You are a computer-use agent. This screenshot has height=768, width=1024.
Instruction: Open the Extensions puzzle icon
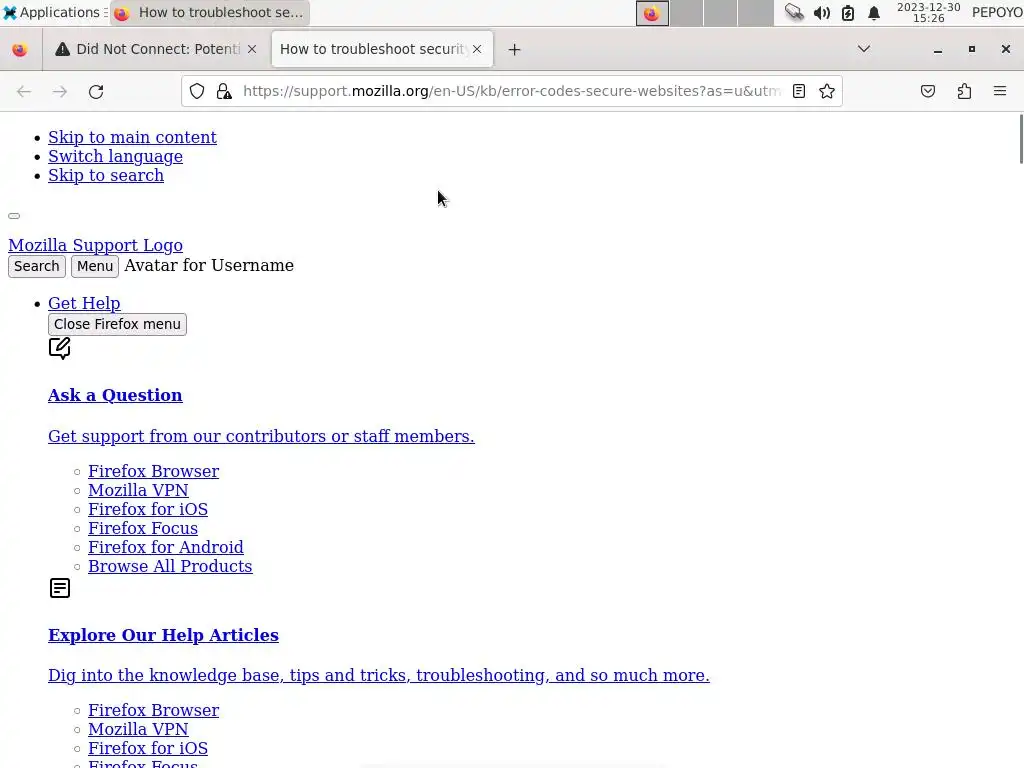(x=964, y=91)
